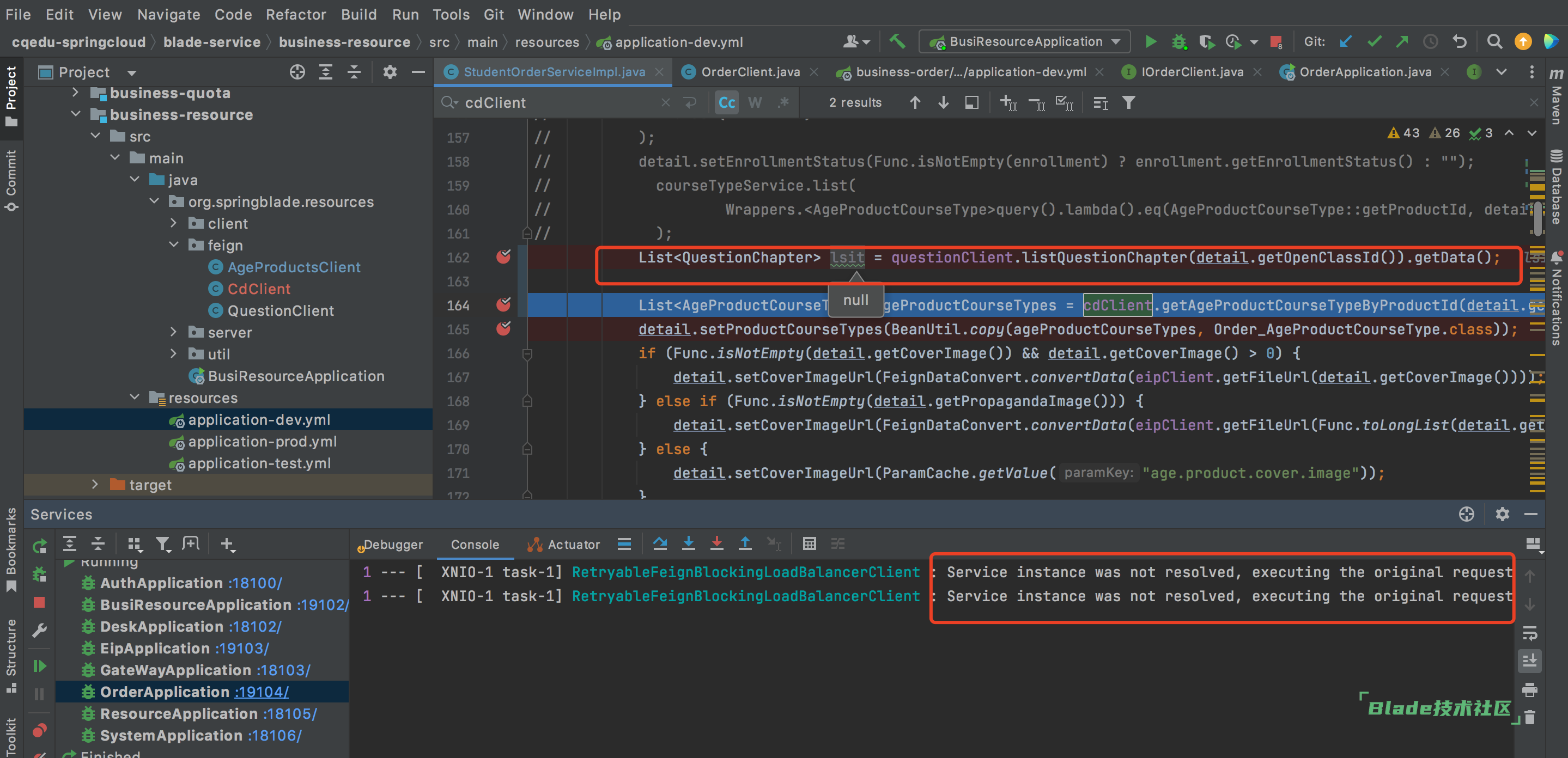This screenshot has width=1568, height=758.
Task: Click the cdClient search input field
Action: tap(560, 102)
